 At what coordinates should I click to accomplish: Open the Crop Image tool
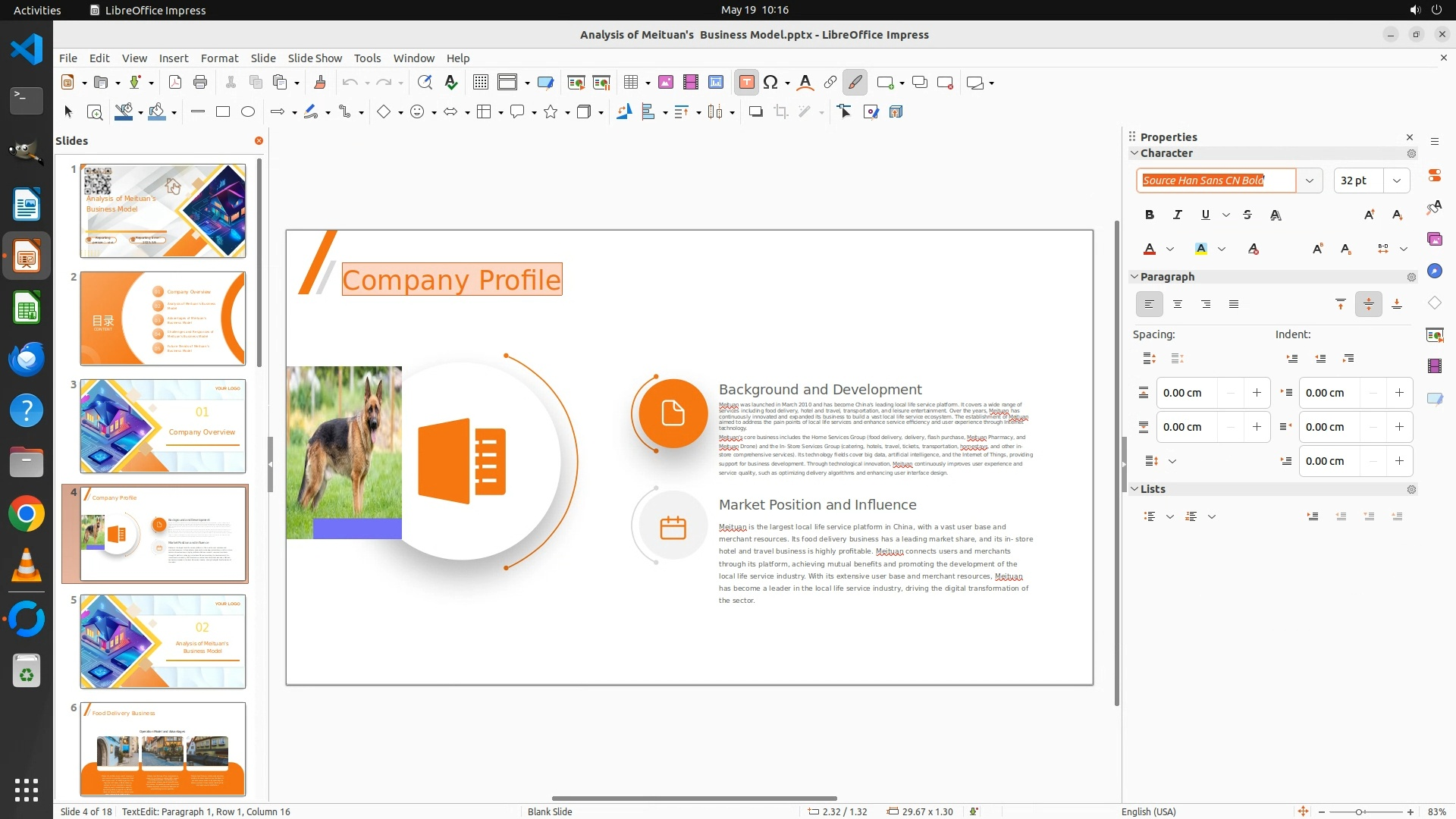781,112
